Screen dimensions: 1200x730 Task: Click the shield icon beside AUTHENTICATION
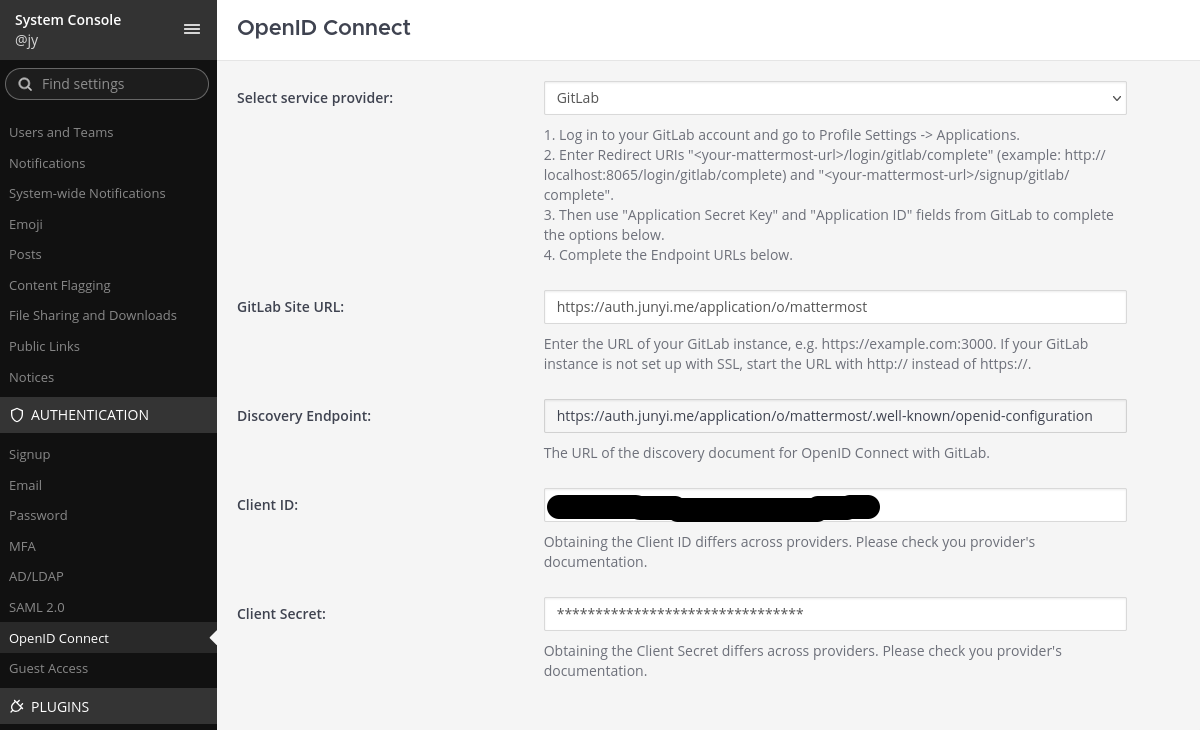pyautogui.click(x=17, y=415)
